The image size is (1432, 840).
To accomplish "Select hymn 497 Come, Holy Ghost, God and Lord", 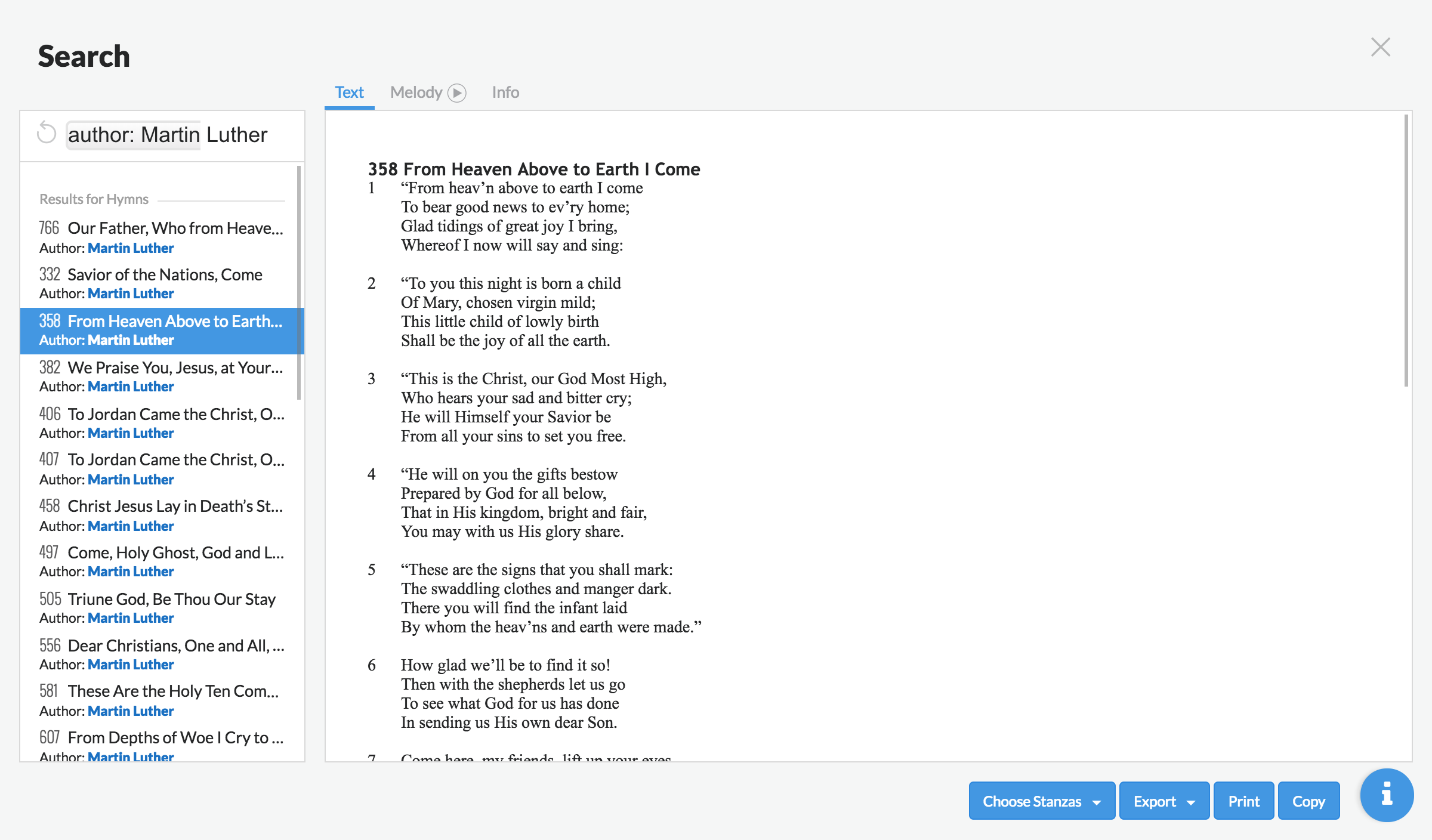I will pyautogui.click(x=161, y=561).
